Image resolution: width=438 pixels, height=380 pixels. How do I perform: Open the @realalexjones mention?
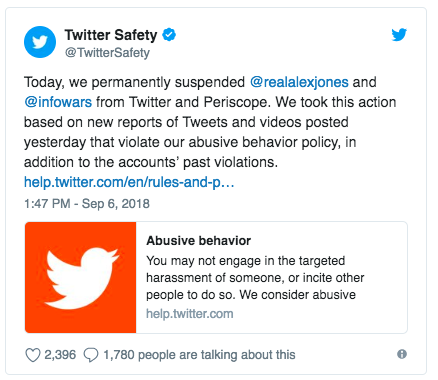point(299,82)
